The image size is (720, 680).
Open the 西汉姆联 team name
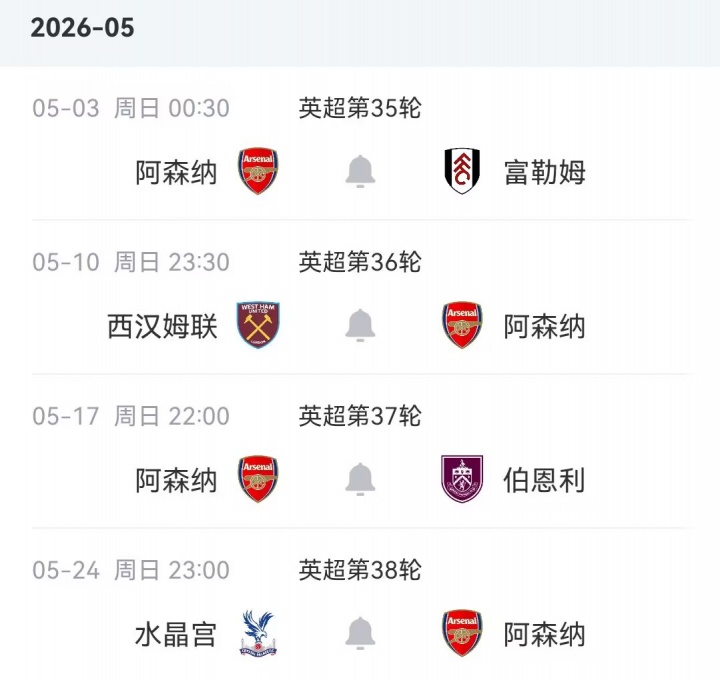click(162, 326)
